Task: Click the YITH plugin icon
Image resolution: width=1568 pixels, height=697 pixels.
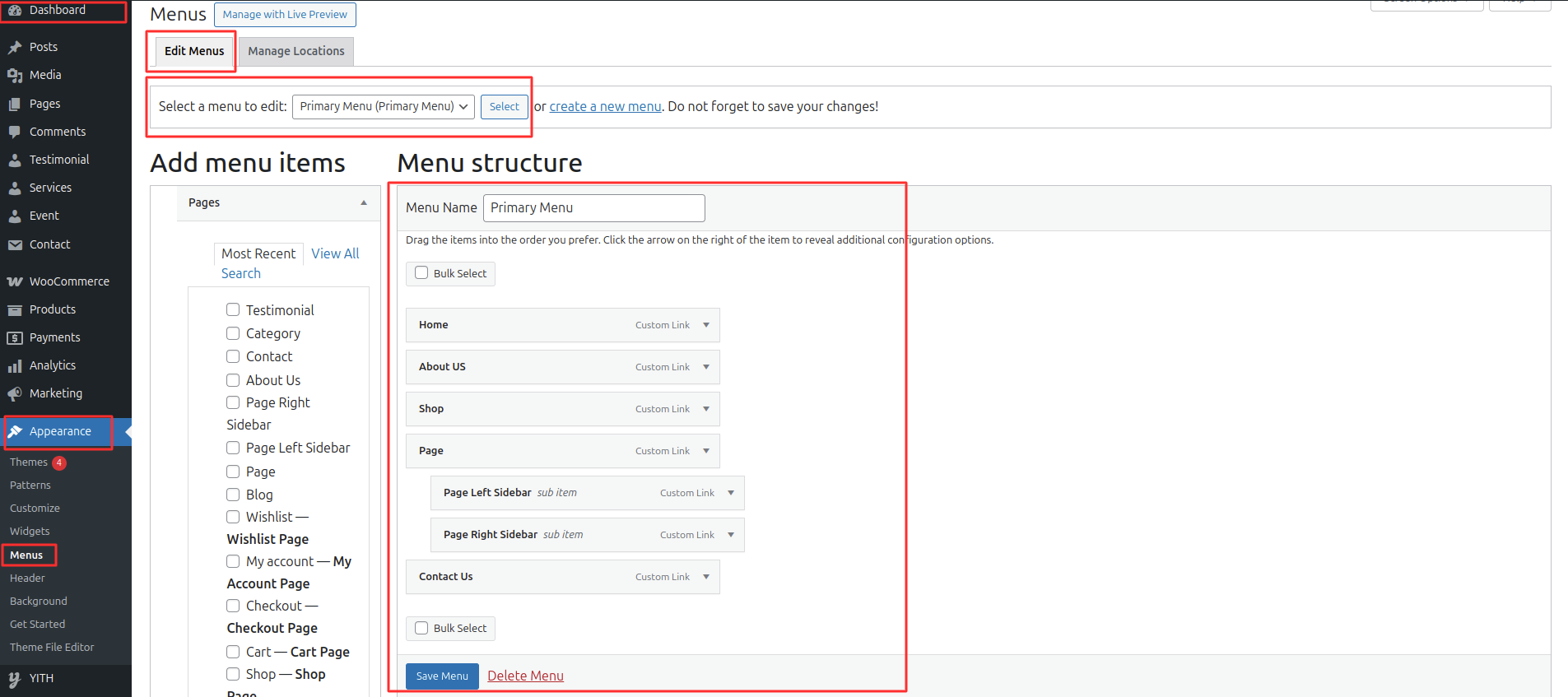Action: point(15,679)
